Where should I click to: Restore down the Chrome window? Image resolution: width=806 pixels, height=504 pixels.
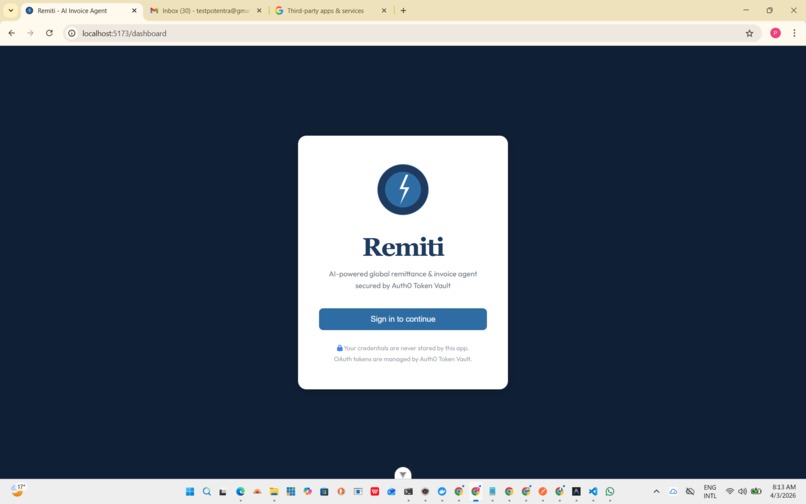coord(770,10)
